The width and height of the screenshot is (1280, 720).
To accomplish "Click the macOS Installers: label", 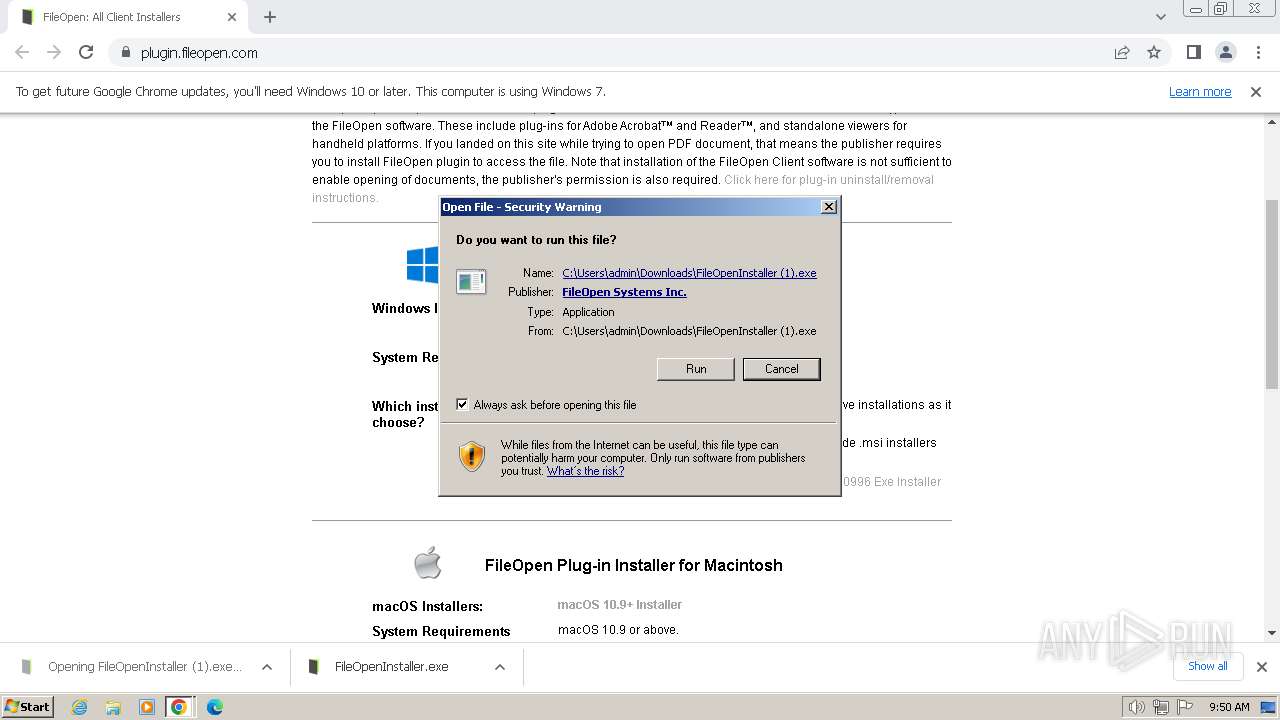I will tap(427, 606).
